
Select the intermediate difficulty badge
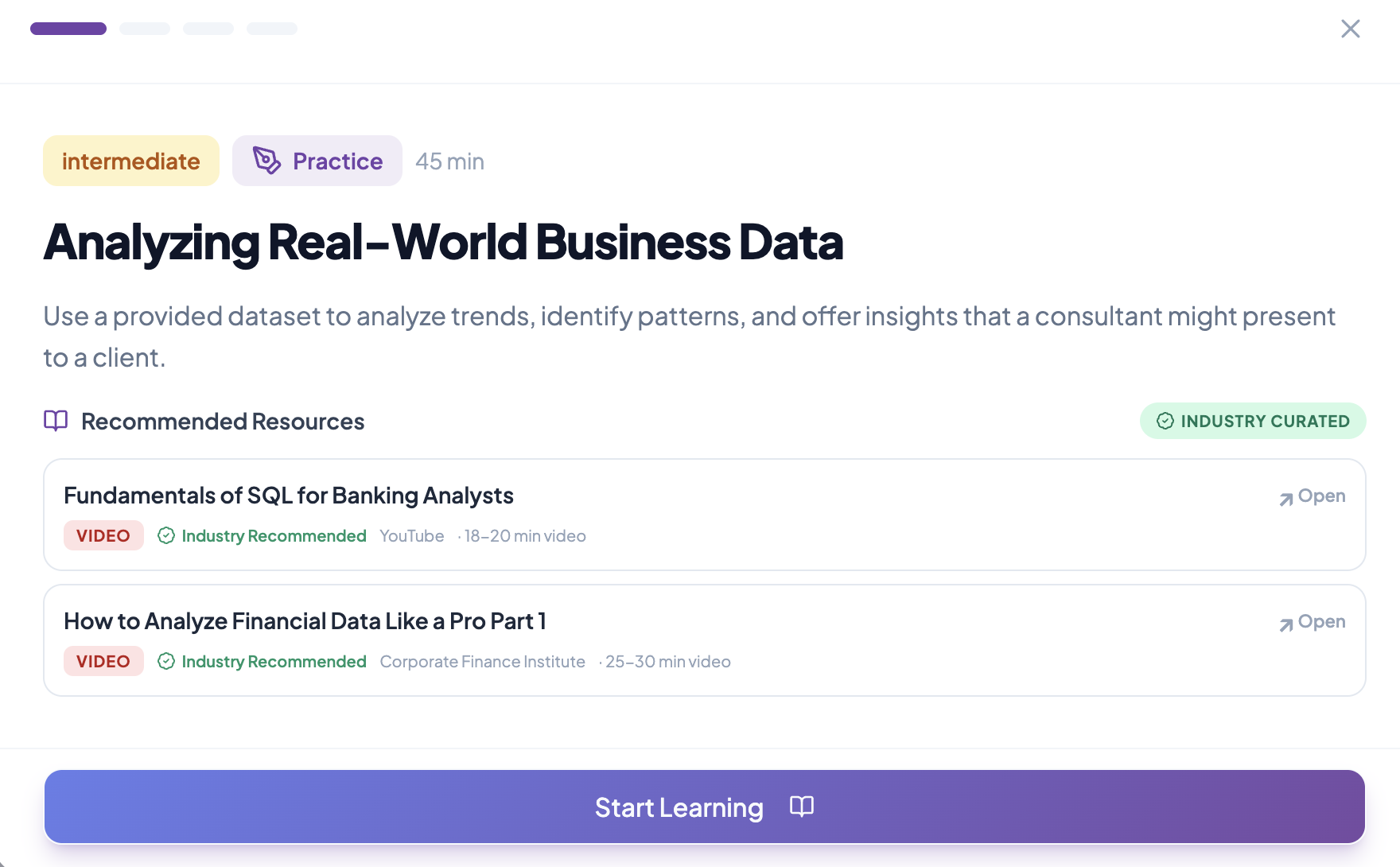pos(130,161)
